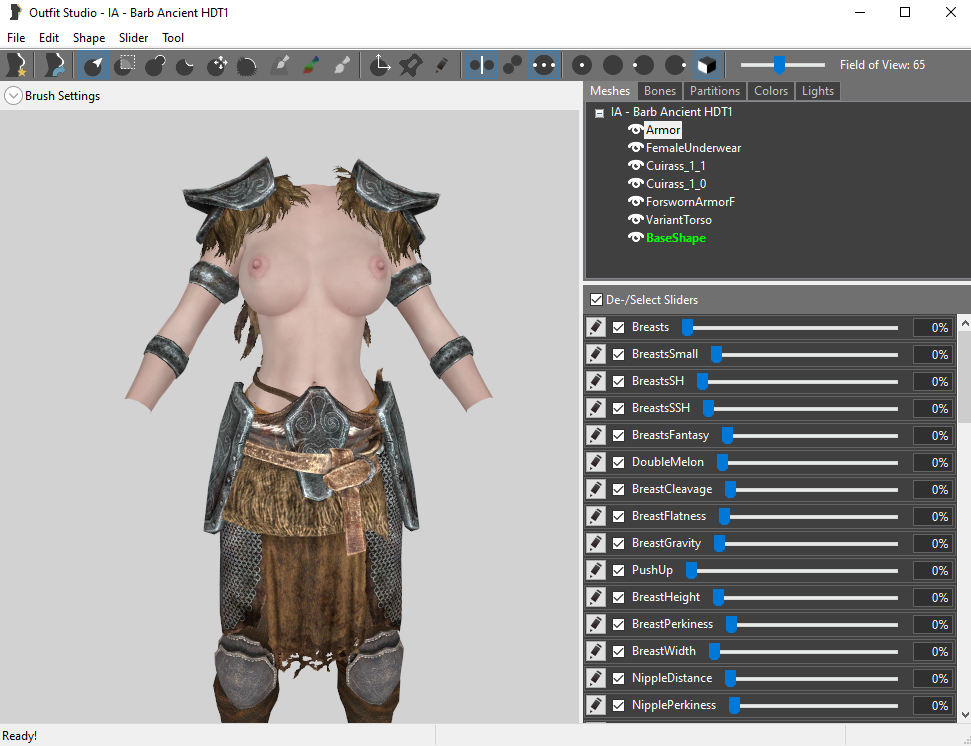Click the New Project toolbar icon
Screen dimensions: 971x746
17,65
